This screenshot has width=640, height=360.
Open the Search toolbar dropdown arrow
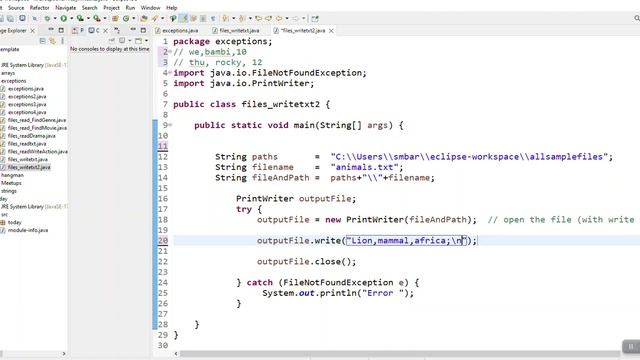pos(162,18)
